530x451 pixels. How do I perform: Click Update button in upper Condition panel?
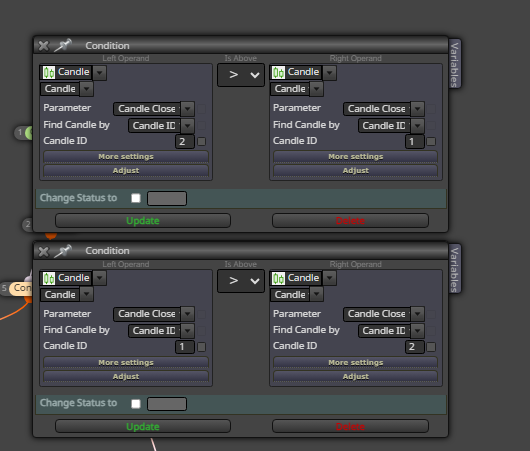point(143,221)
